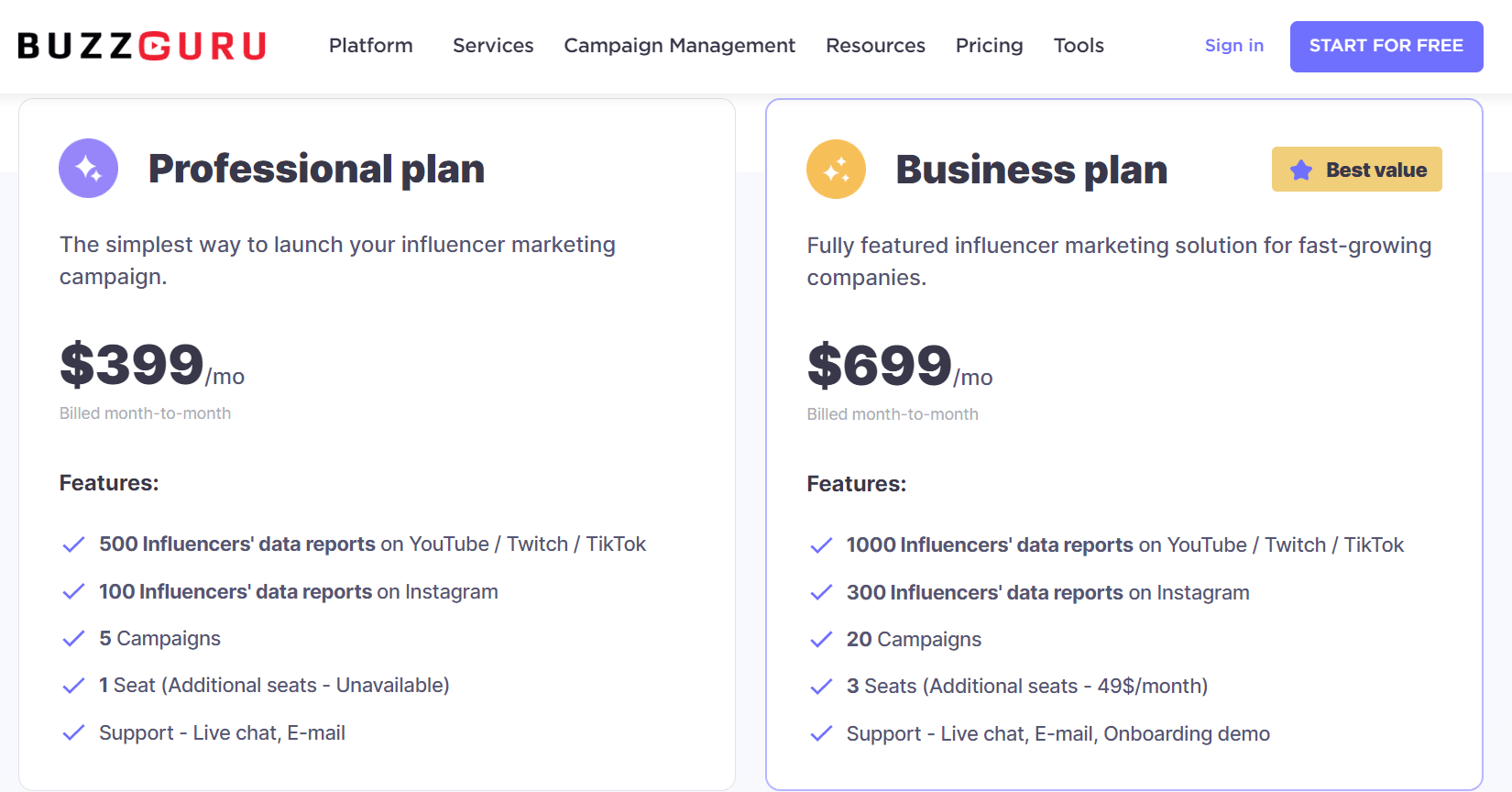
Task: Click '3 Seats (Additional seats - 49$/month)' text
Action: [x=1027, y=687]
